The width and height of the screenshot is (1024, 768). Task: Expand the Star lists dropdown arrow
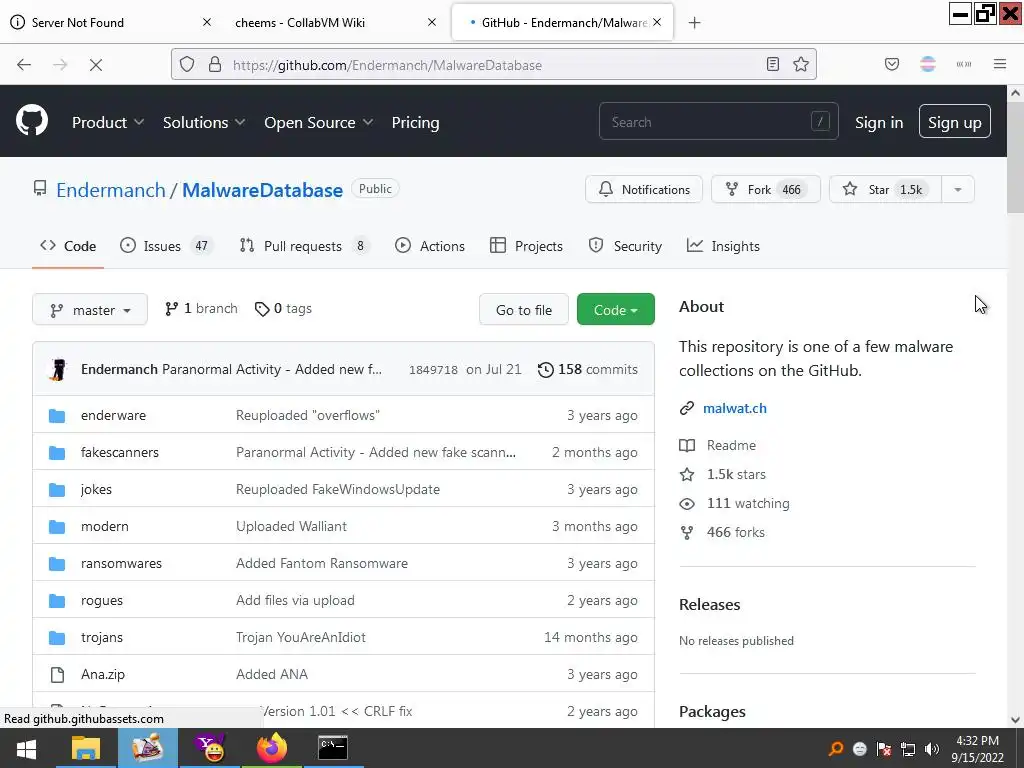[957, 189]
